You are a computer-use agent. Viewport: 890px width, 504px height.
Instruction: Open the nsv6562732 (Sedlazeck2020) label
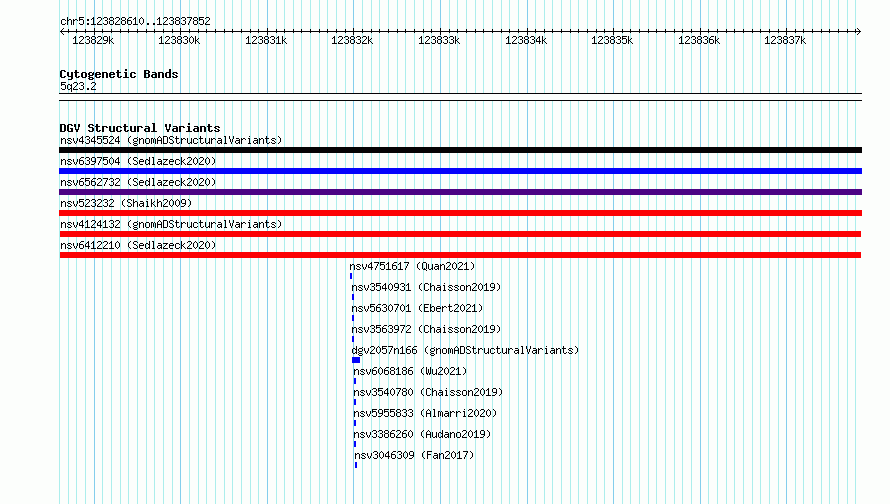click(x=138, y=182)
